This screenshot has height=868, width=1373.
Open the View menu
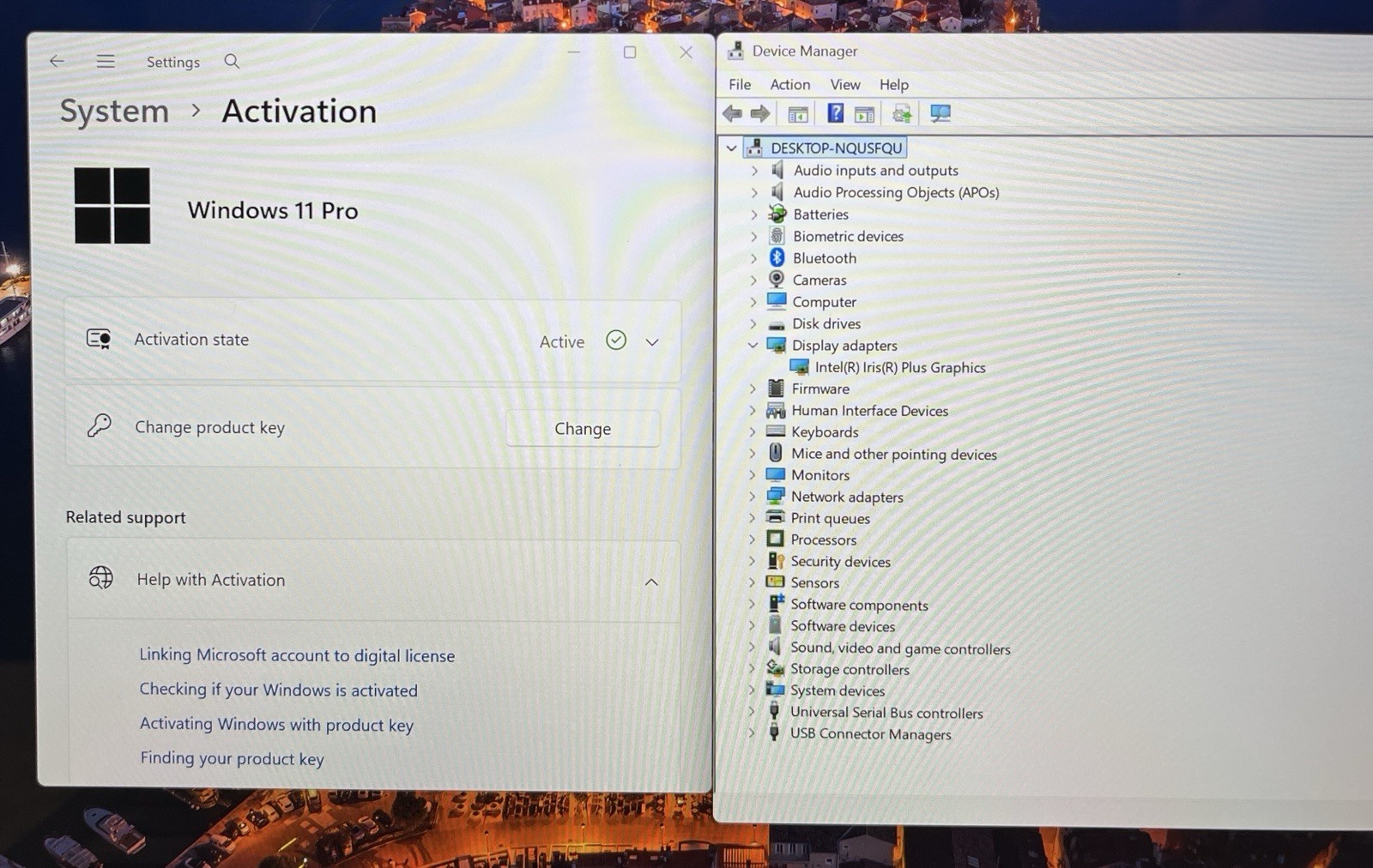click(x=845, y=84)
